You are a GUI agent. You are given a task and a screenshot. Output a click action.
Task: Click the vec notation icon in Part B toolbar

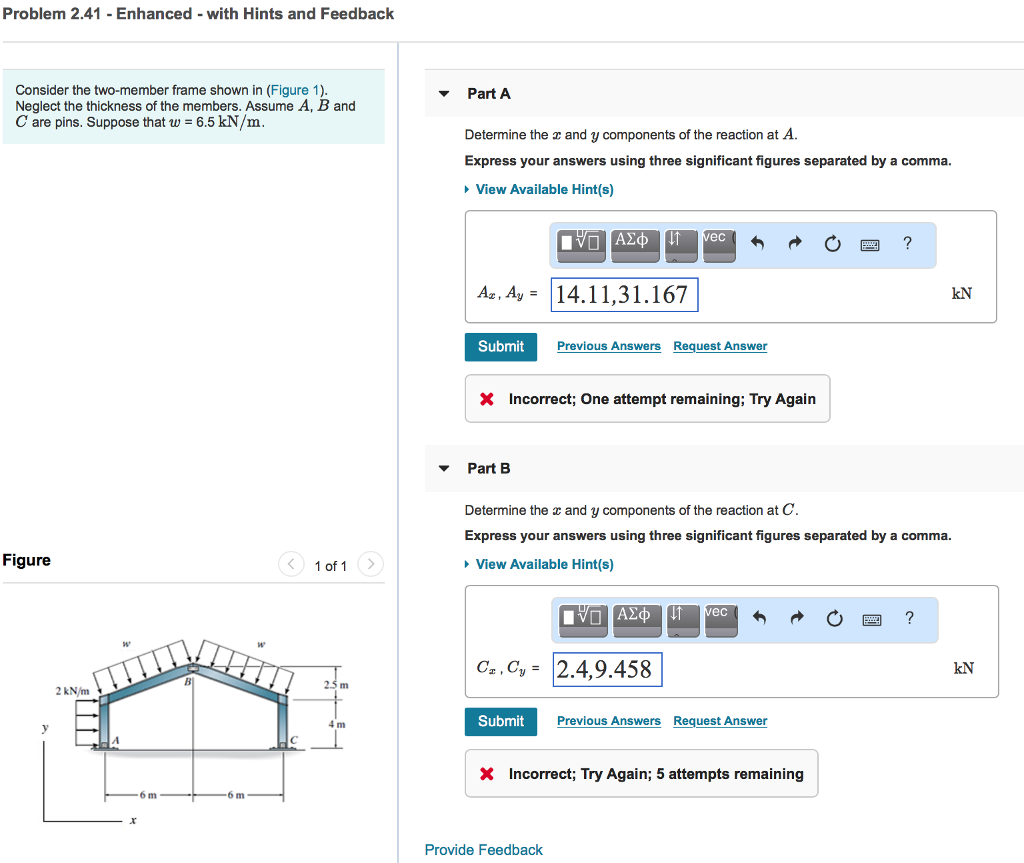[719, 619]
